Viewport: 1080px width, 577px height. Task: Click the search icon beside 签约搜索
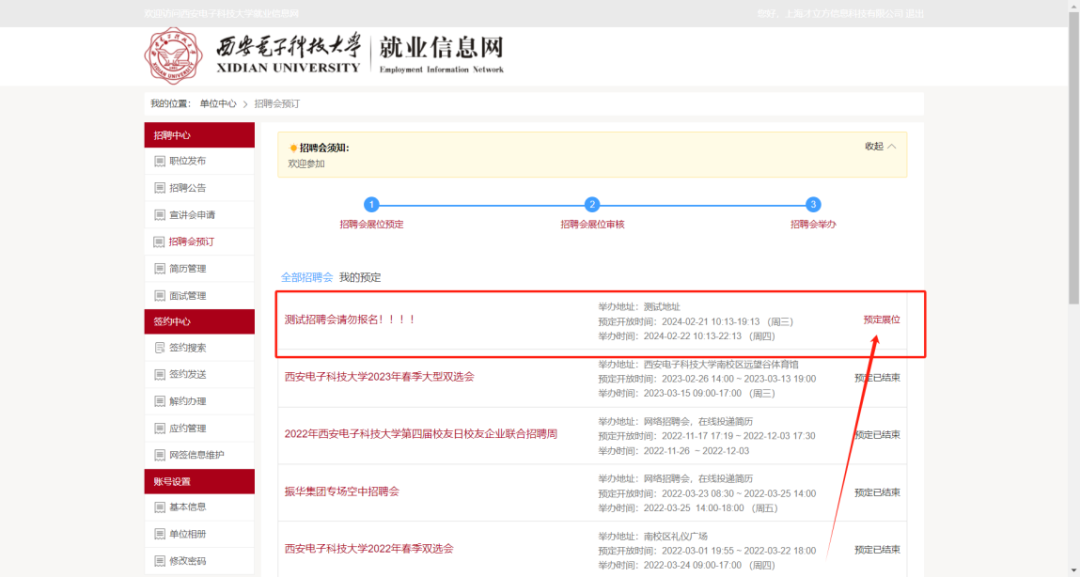click(x=159, y=348)
